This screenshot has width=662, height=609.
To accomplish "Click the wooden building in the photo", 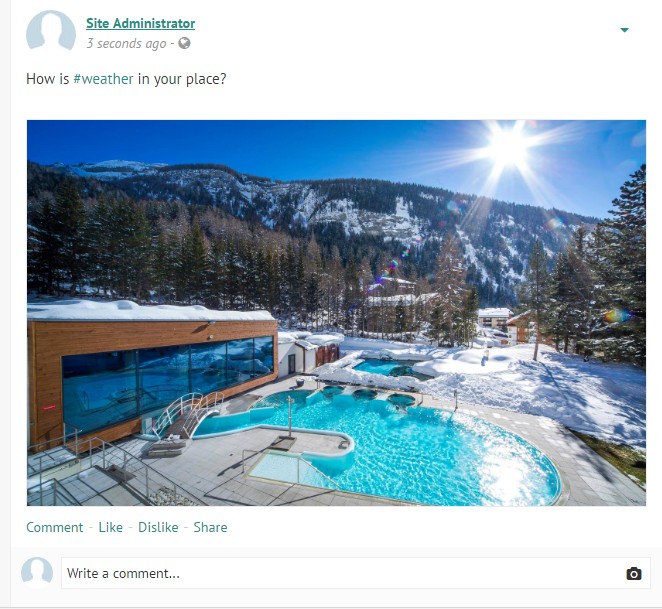I will [x=152, y=372].
